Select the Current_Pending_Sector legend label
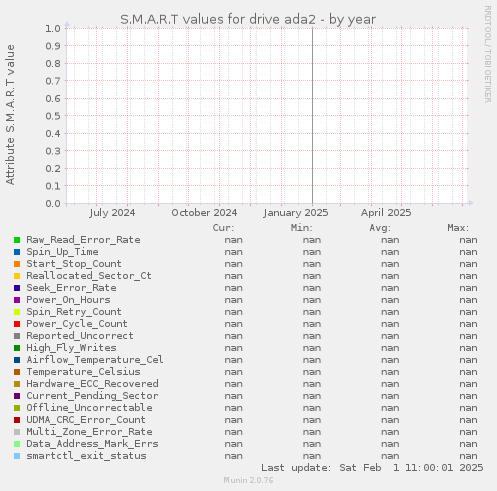Screen dimensions: 497x491 [x=92, y=396]
